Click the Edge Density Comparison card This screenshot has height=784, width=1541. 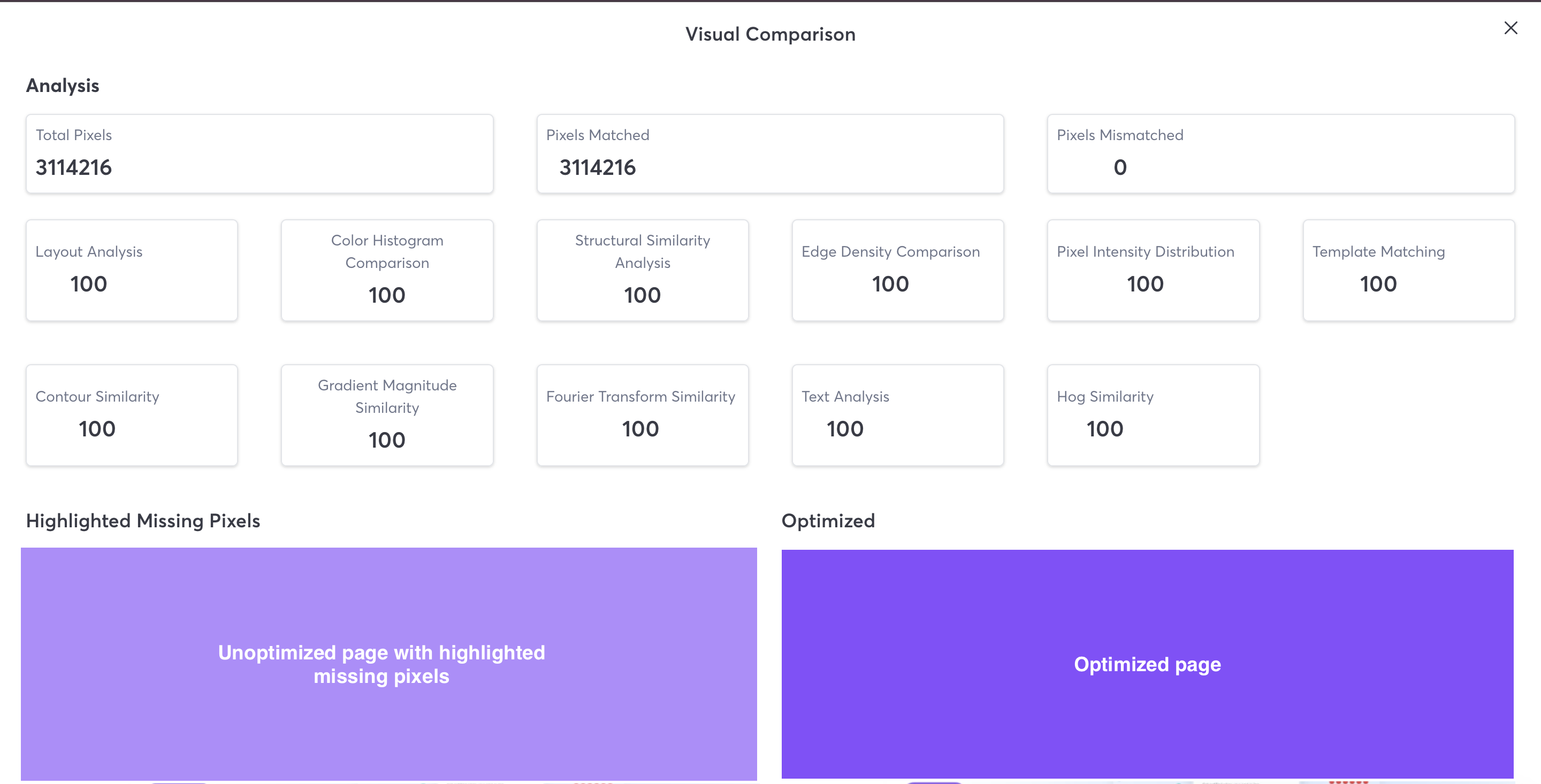click(x=897, y=270)
